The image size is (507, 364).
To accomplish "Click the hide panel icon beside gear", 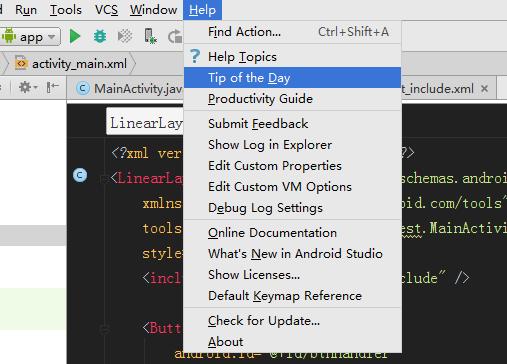I will pyautogui.click(x=52, y=87).
